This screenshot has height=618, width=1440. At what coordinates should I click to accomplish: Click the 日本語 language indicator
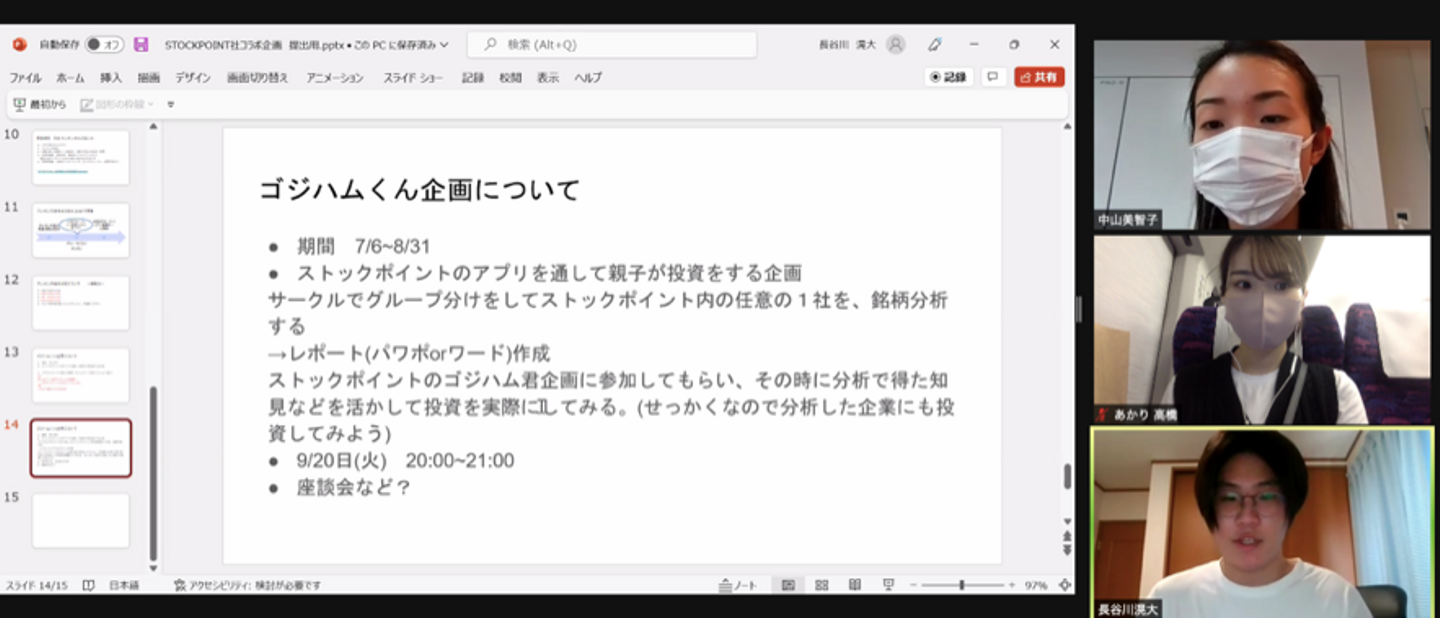pos(124,585)
